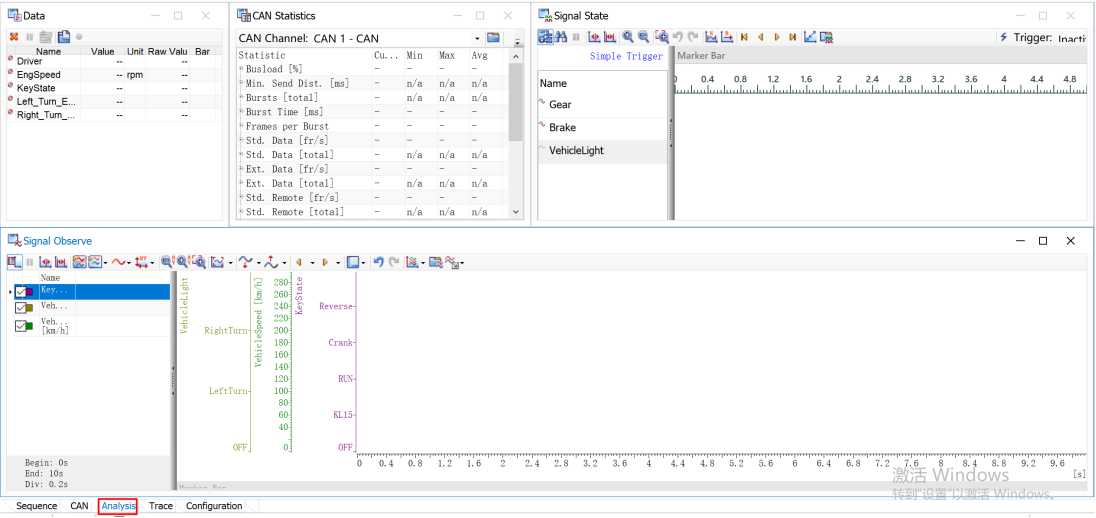The height and width of the screenshot is (518, 1096).
Task: Click the Raw Valu column header
Action: click(167, 51)
